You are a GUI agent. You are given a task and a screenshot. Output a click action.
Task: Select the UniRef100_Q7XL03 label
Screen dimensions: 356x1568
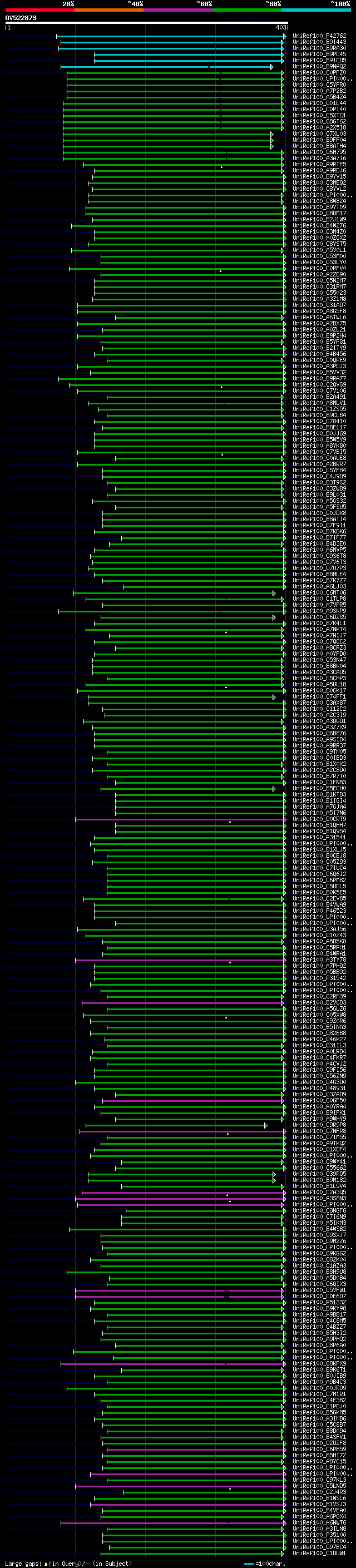(x=319, y=134)
